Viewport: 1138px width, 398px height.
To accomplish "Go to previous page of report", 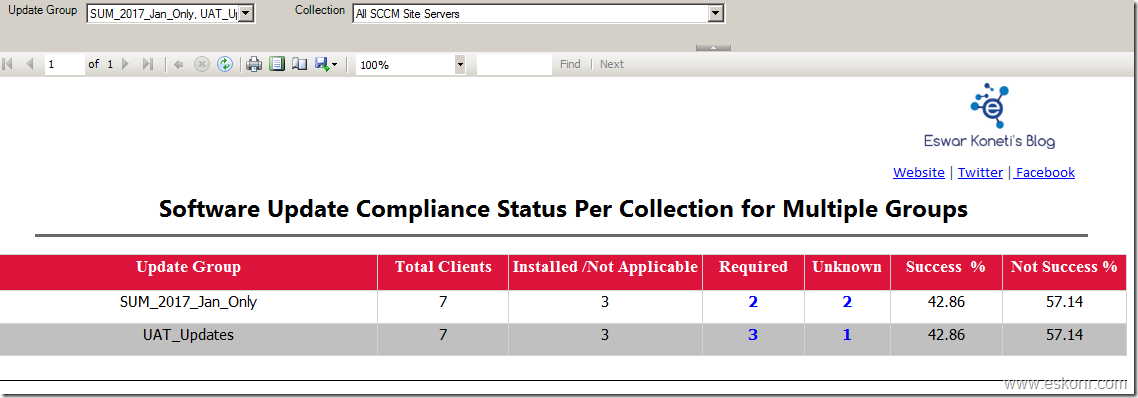I will [30, 64].
